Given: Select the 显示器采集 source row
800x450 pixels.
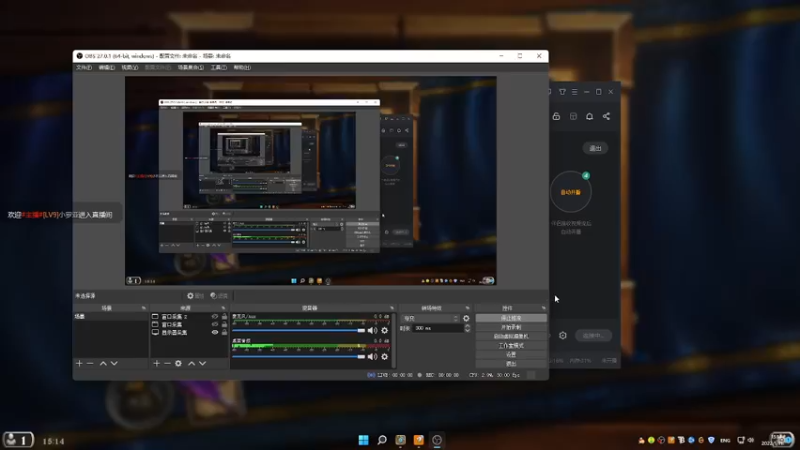Looking at the screenshot, I should [x=189, y=333].
